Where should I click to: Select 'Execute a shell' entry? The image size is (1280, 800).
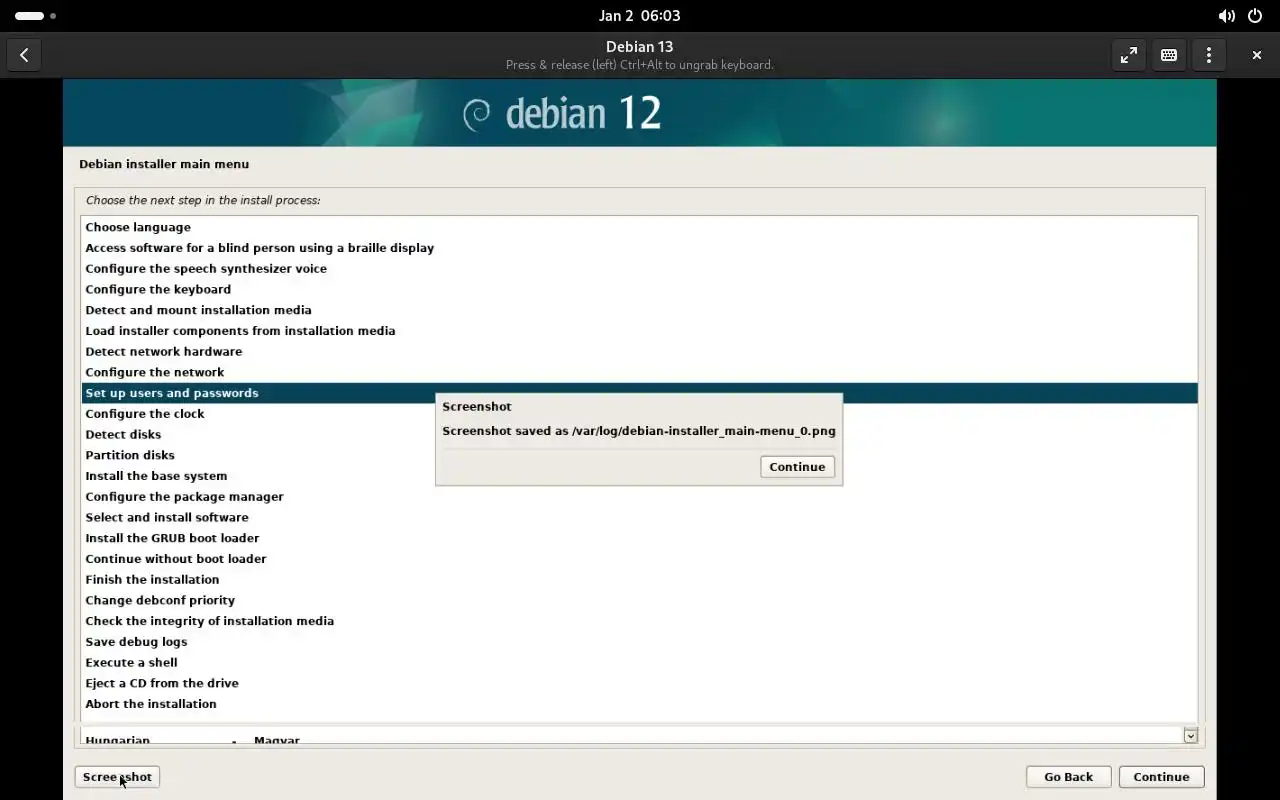(639, 663)
